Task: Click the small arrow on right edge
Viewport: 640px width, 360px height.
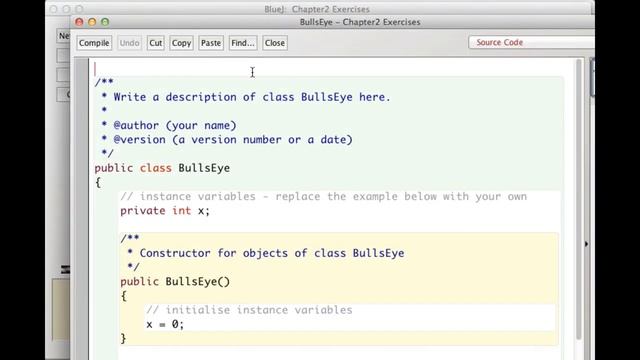Action: (x=587, y=244)
